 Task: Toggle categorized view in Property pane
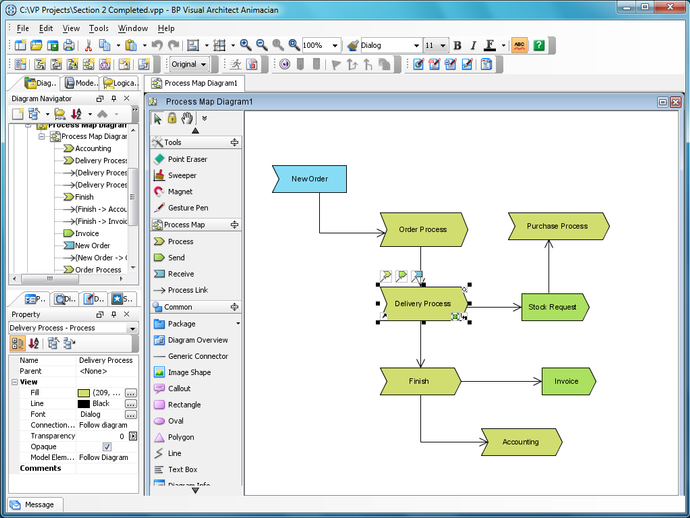coord(18,343)
